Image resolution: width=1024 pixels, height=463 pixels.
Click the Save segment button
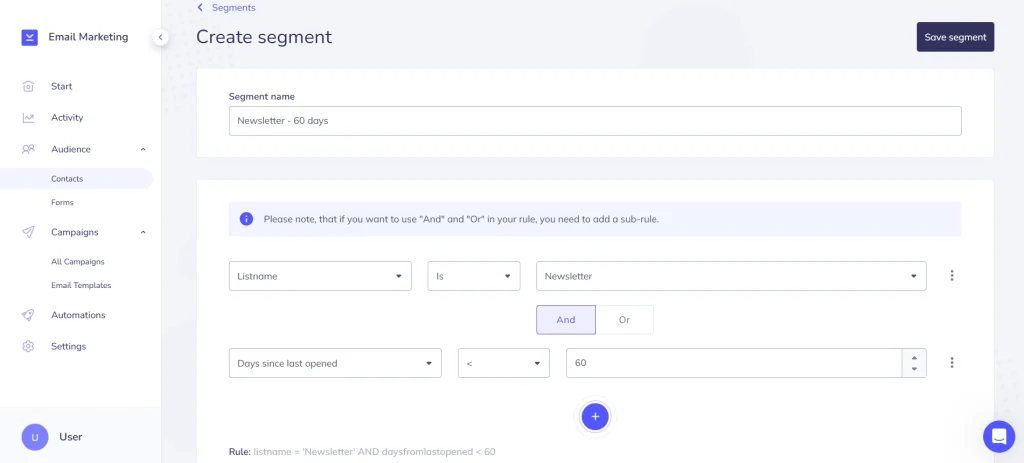[955, 37]
